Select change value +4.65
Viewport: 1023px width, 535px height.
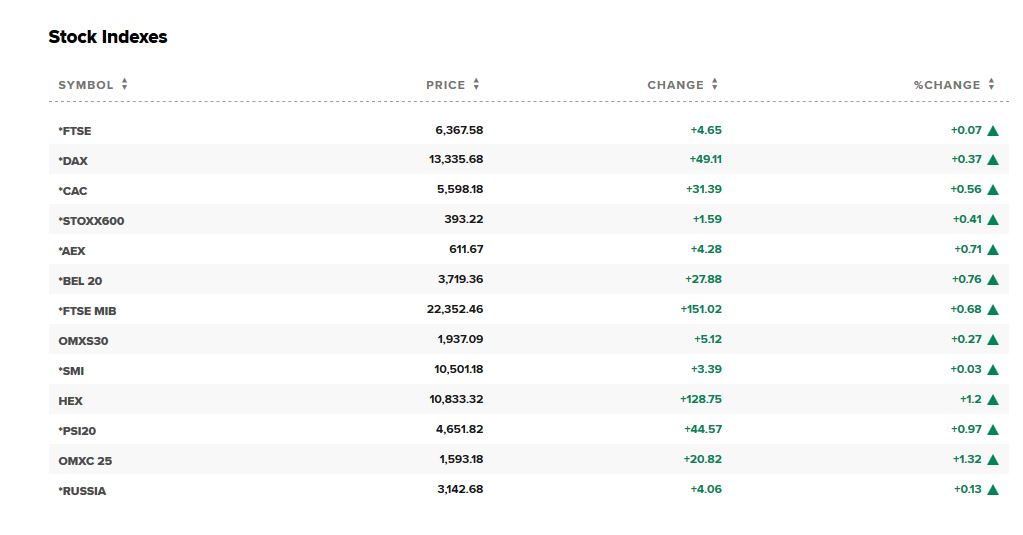tap(706, 130)
